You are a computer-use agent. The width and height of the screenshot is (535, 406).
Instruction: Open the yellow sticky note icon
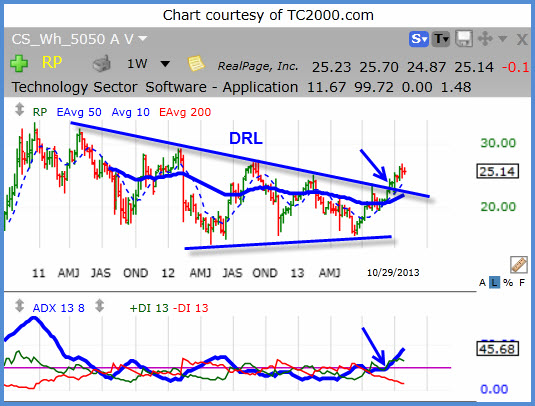pos(196,63)
